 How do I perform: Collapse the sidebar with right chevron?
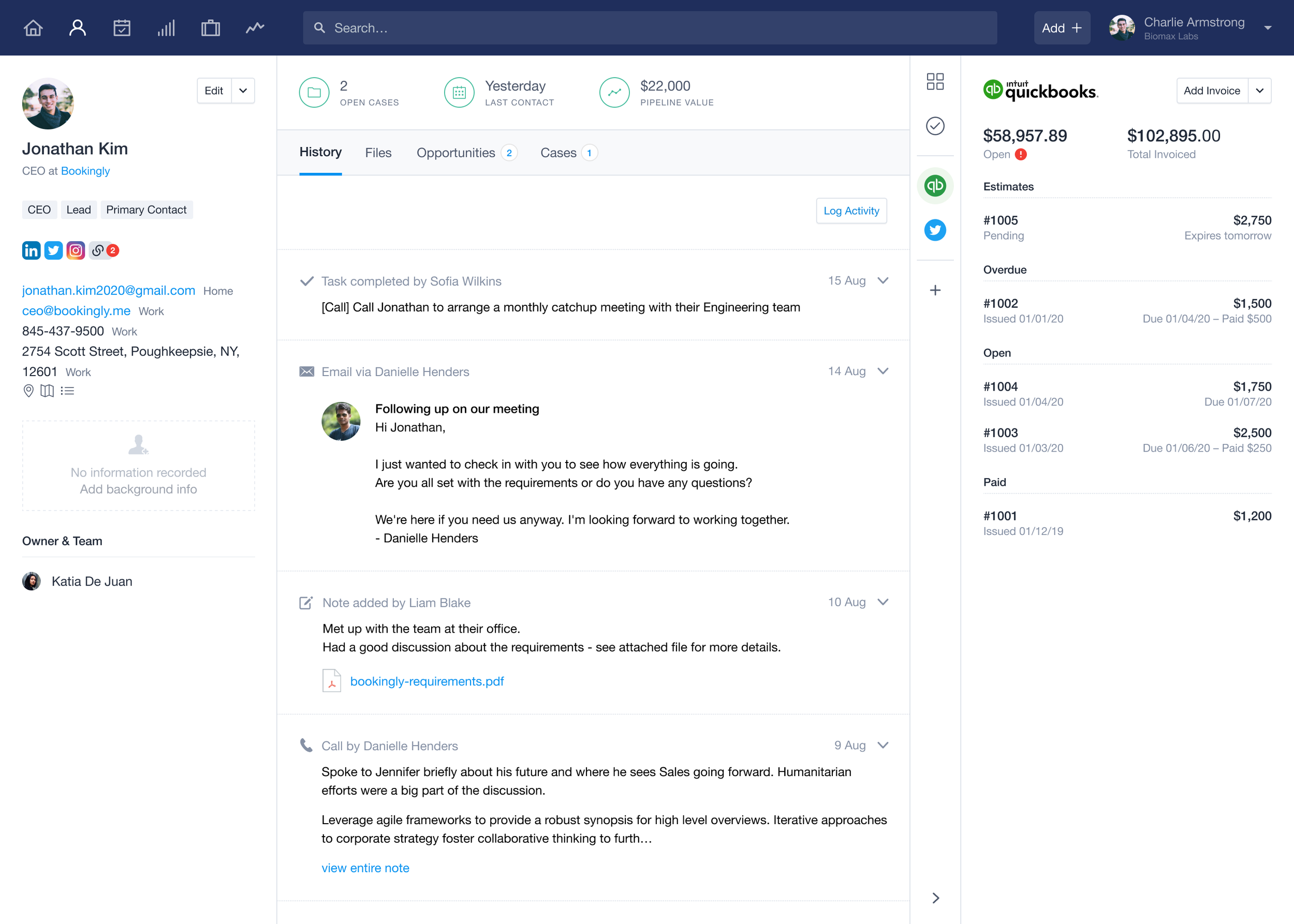[x=935, y=898]
